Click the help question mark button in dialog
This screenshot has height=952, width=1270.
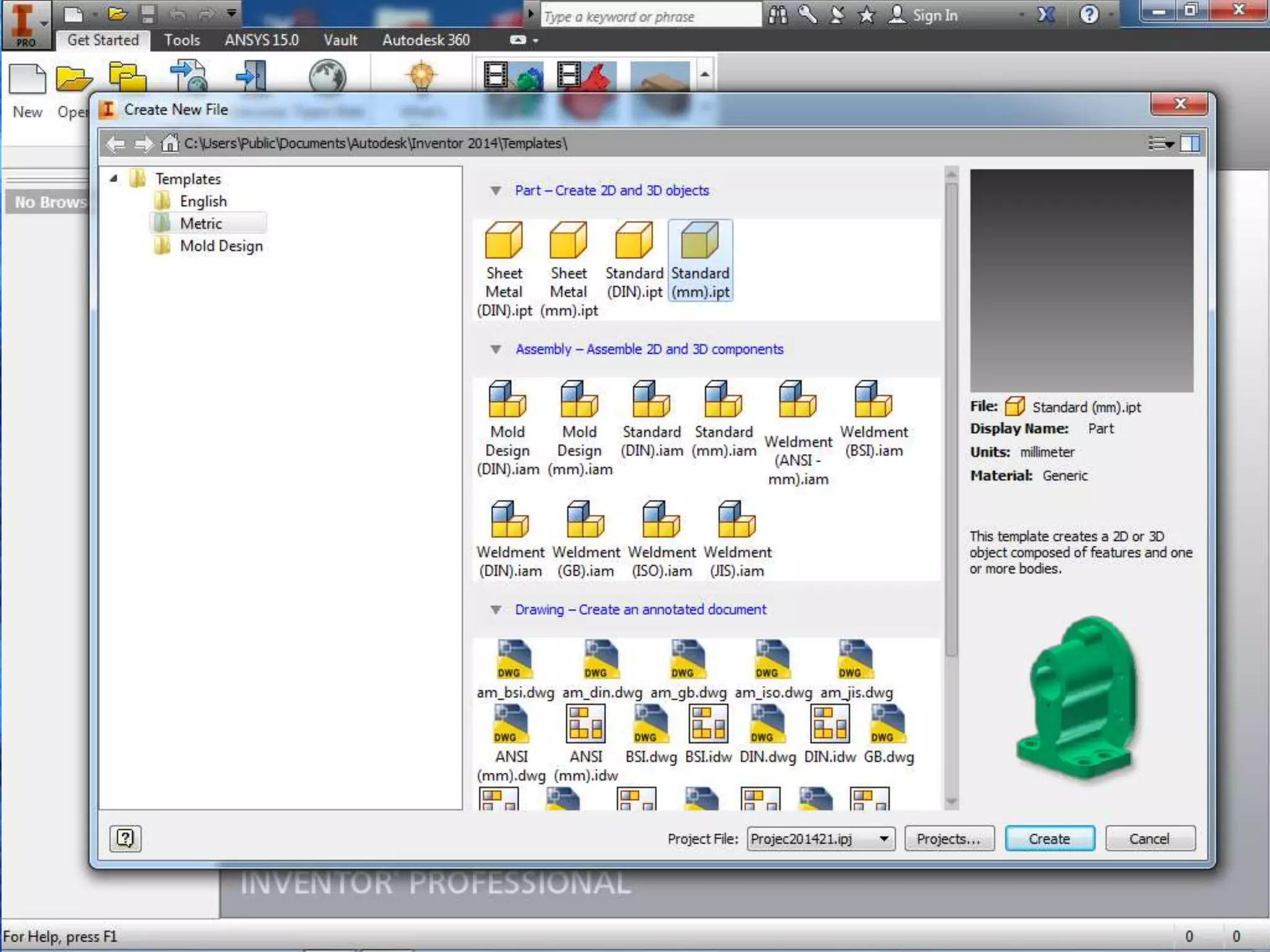pos(125,839)
